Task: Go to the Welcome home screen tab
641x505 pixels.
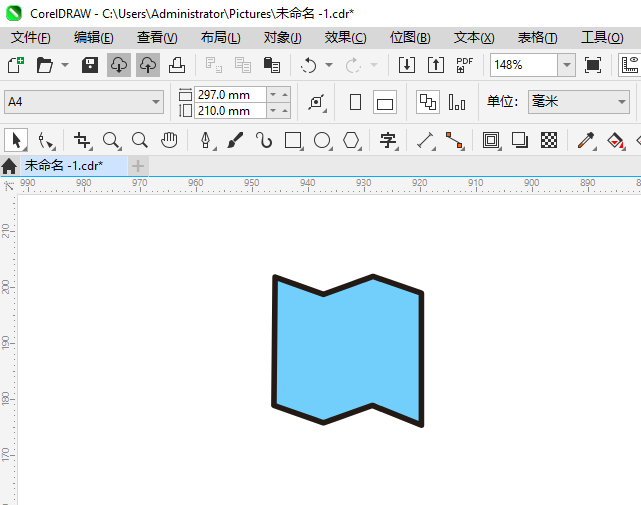Action: [x=9, y=166]
